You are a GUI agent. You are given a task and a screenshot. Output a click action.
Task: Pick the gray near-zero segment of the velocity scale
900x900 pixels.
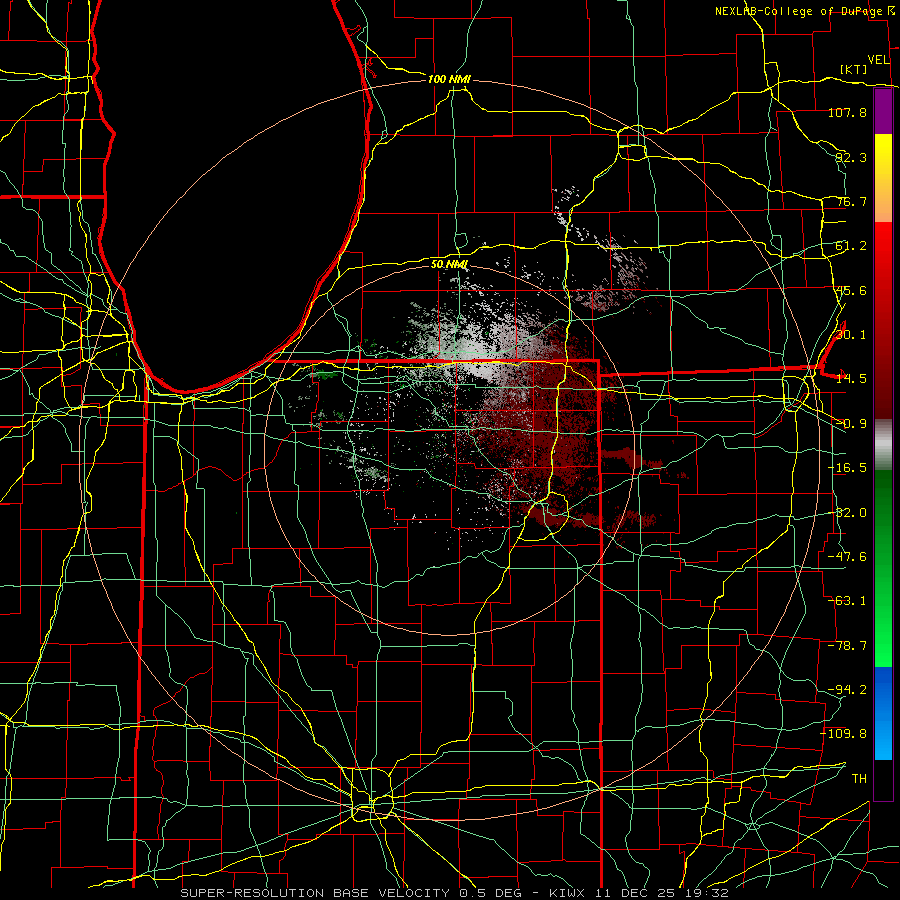click(883, 445)
